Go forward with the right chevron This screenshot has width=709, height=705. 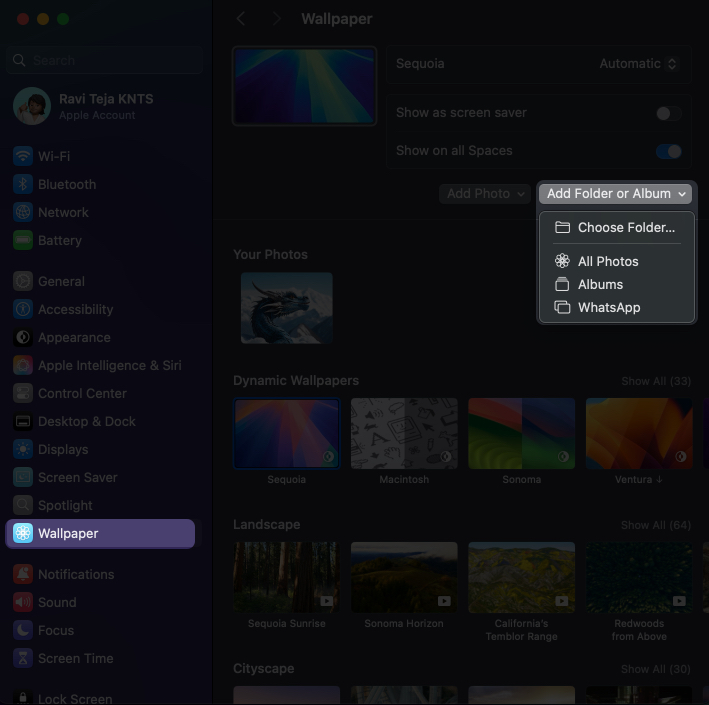(x=276, y=19)
